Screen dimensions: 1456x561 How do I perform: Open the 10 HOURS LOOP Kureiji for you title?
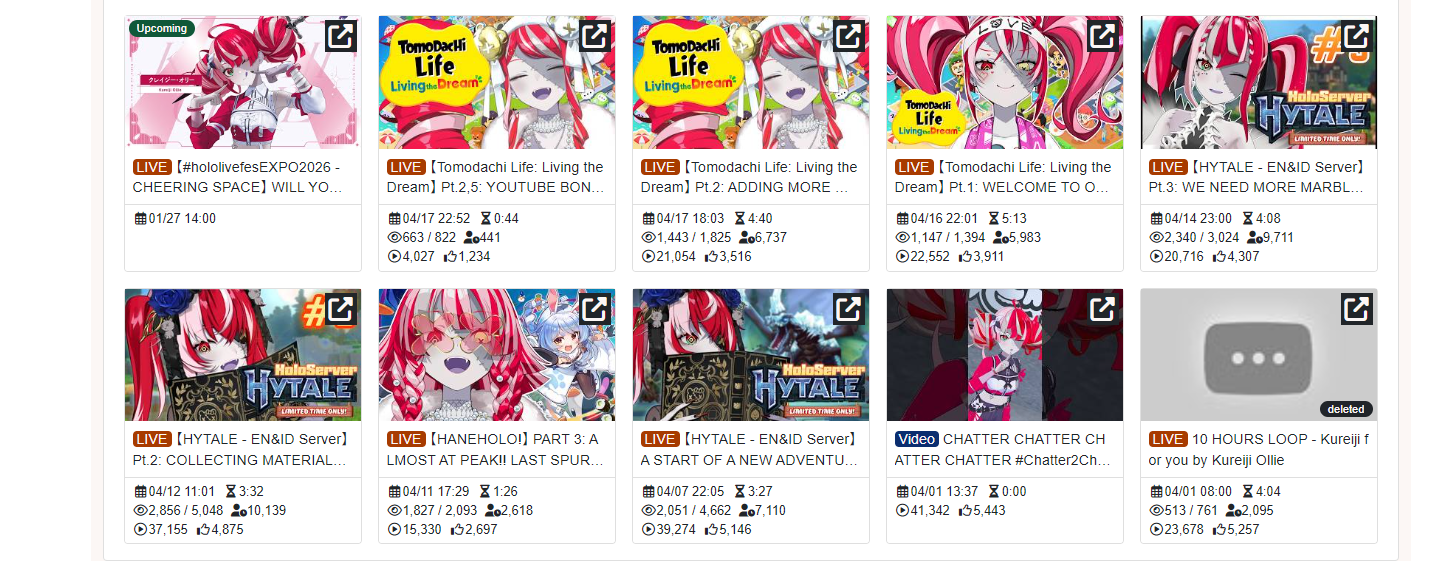click(1258, 449)
